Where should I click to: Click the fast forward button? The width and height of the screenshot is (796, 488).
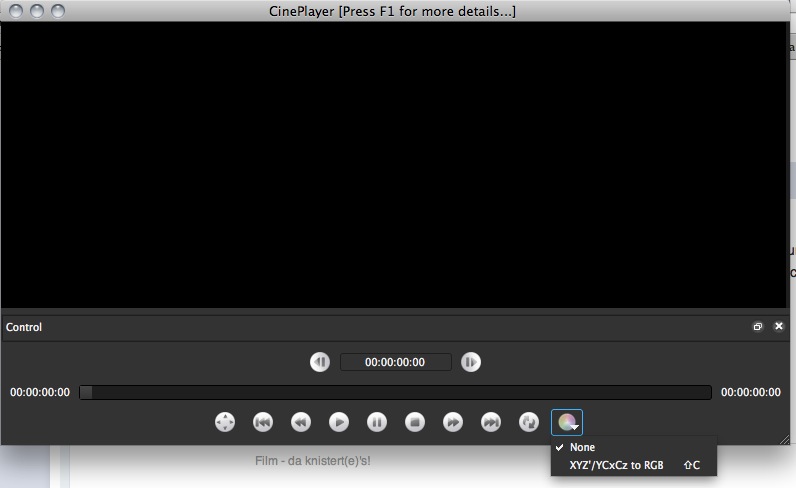453,422
